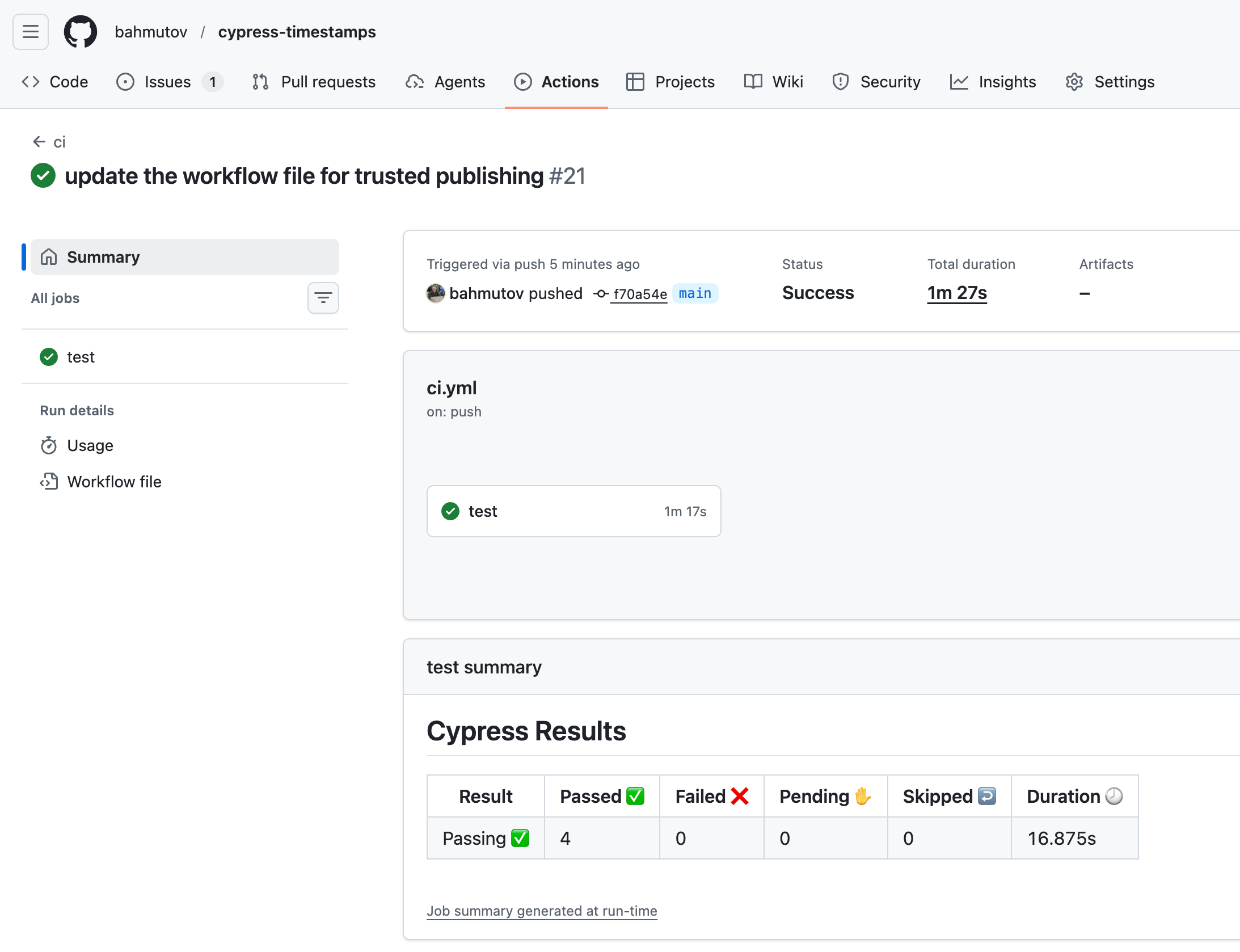Open commit f70a54e
Viewport: 1240px width, 952px height.
(x=639, y=294)
